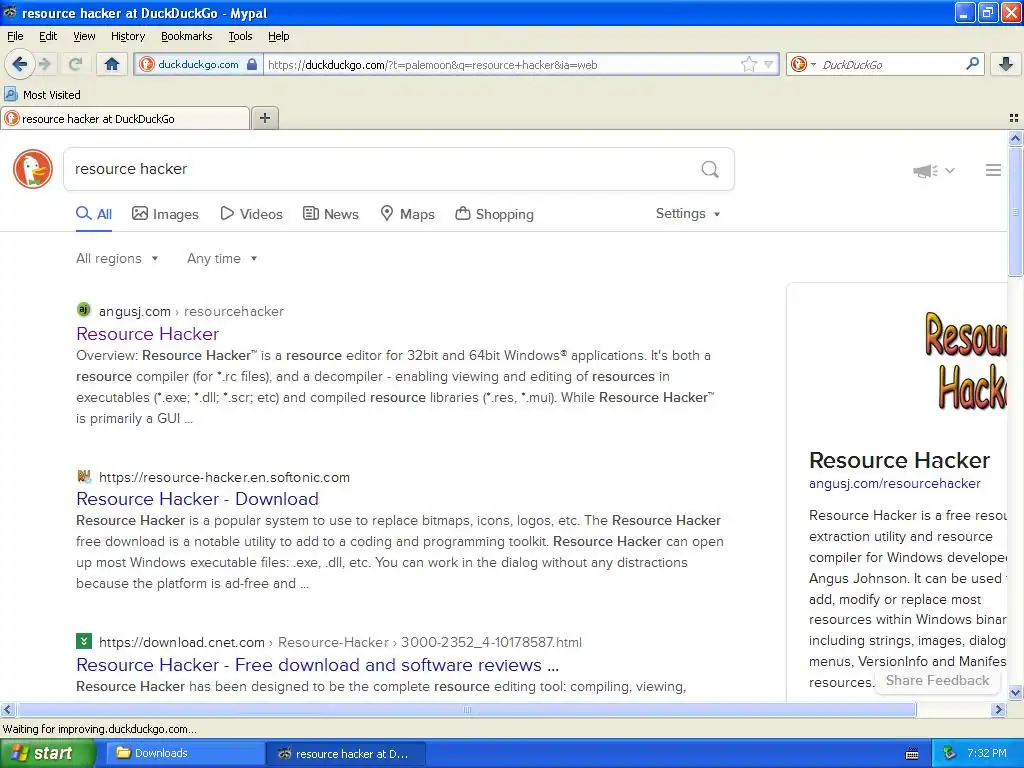
Task: Switch to Downloads taskbar window
Action: (x=185, y=753)
